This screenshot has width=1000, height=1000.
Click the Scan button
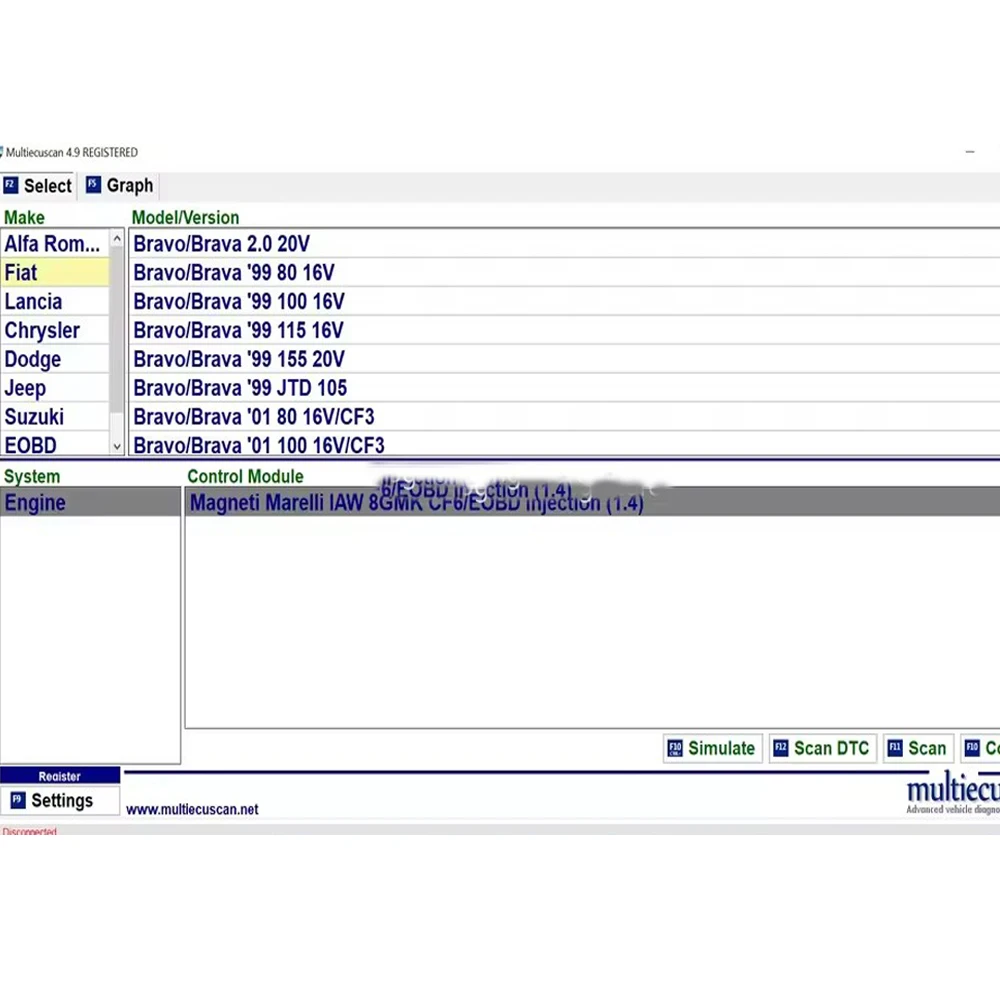click(x=918, y=747)
